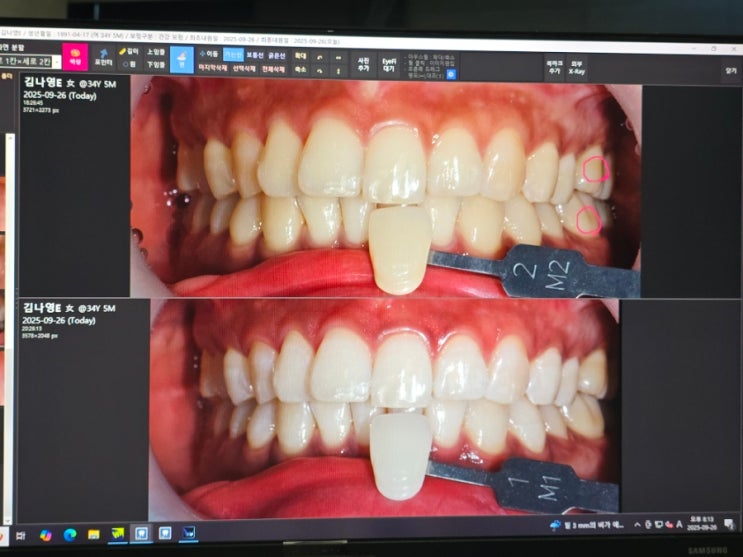The image size is (743, 557).
Task: Expand the system tray hidden icons chevron
Action: [637, 525]
